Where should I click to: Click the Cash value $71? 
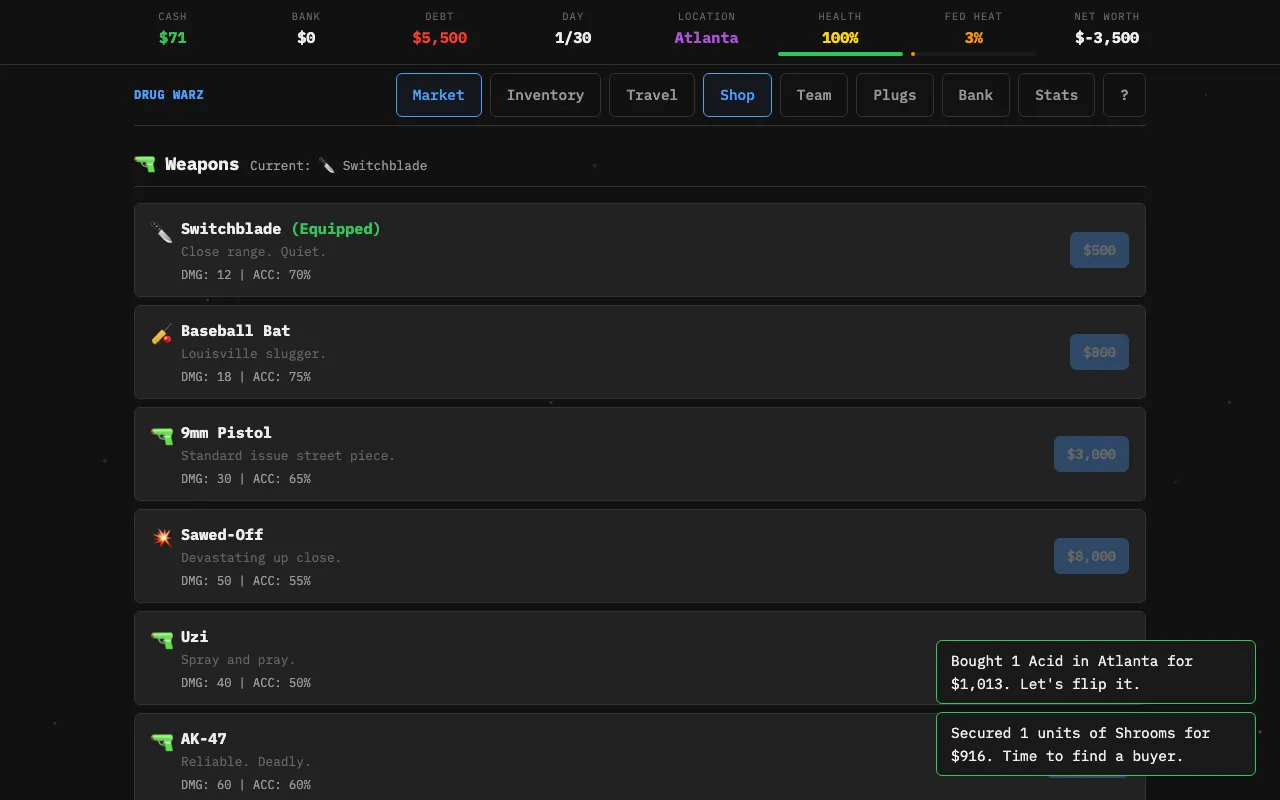173,38
